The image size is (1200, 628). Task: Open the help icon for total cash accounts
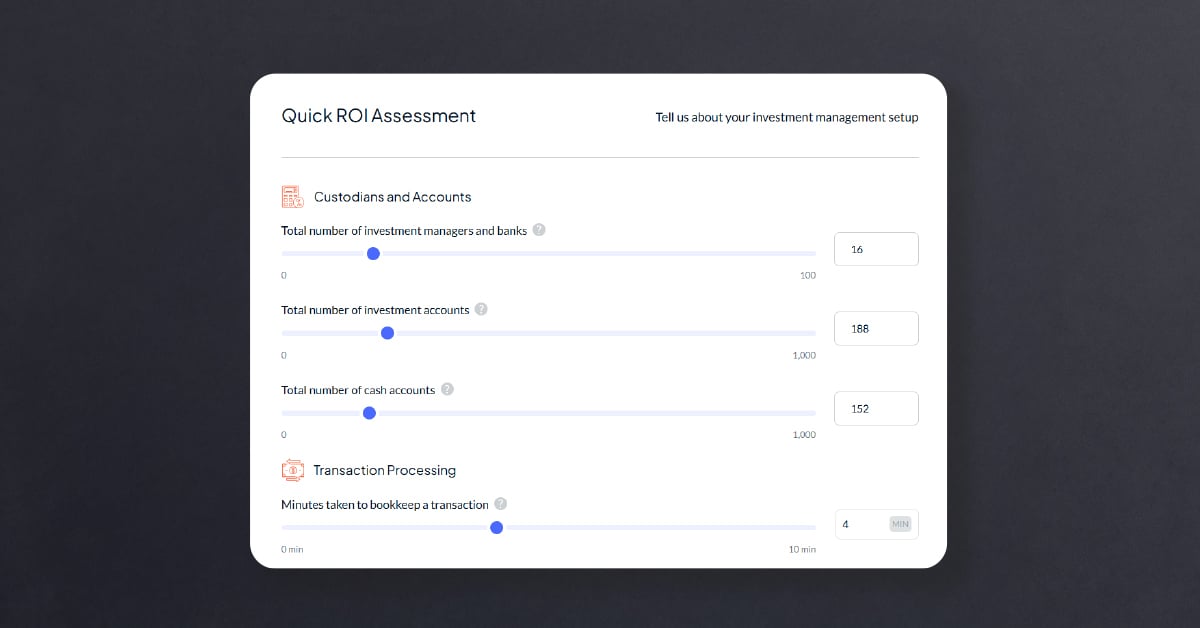(x=447, y=389)
